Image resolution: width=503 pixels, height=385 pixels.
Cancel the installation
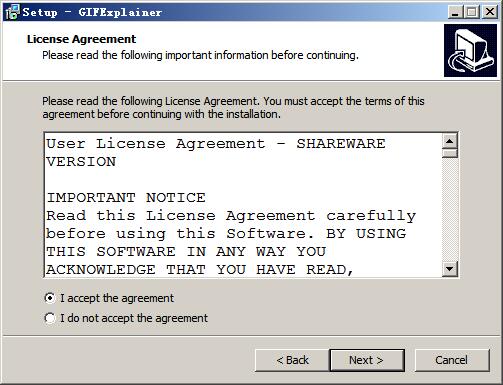tap(452, 360)
